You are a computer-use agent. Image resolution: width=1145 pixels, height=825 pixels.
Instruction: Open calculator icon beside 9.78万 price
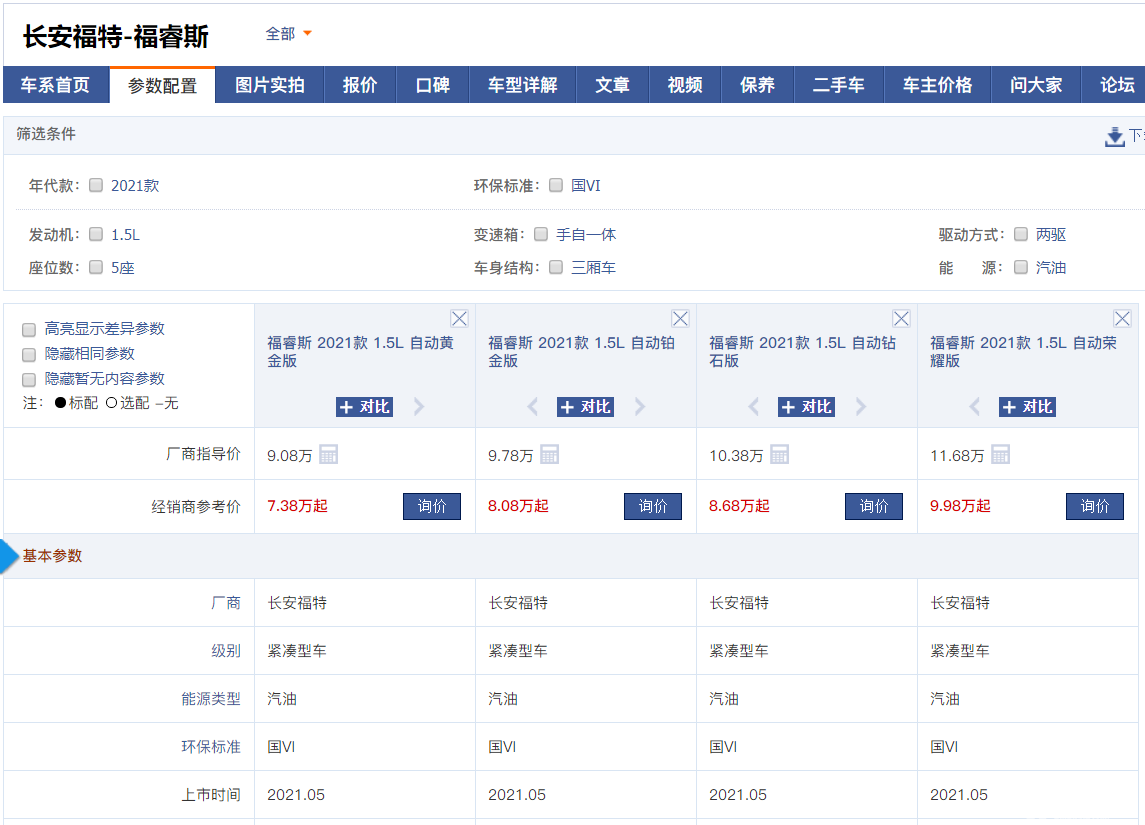coord(549,454)
